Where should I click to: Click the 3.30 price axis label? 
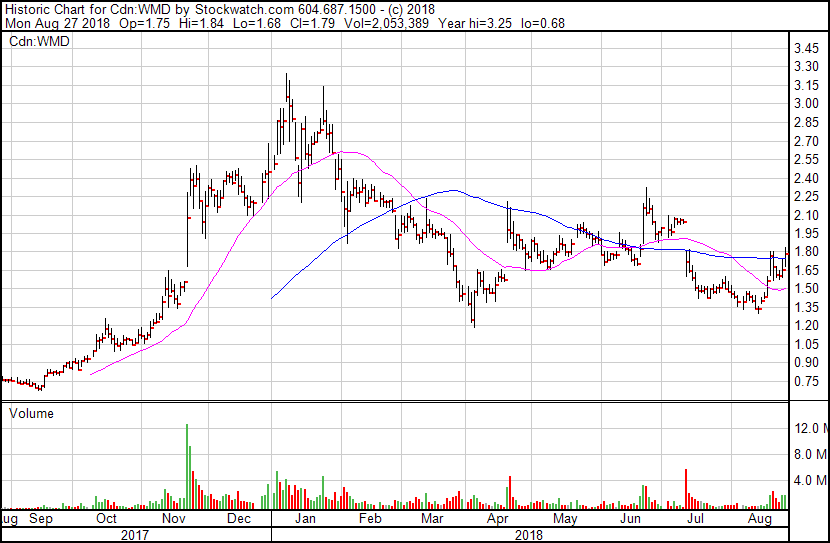click(x=806, y=66)
